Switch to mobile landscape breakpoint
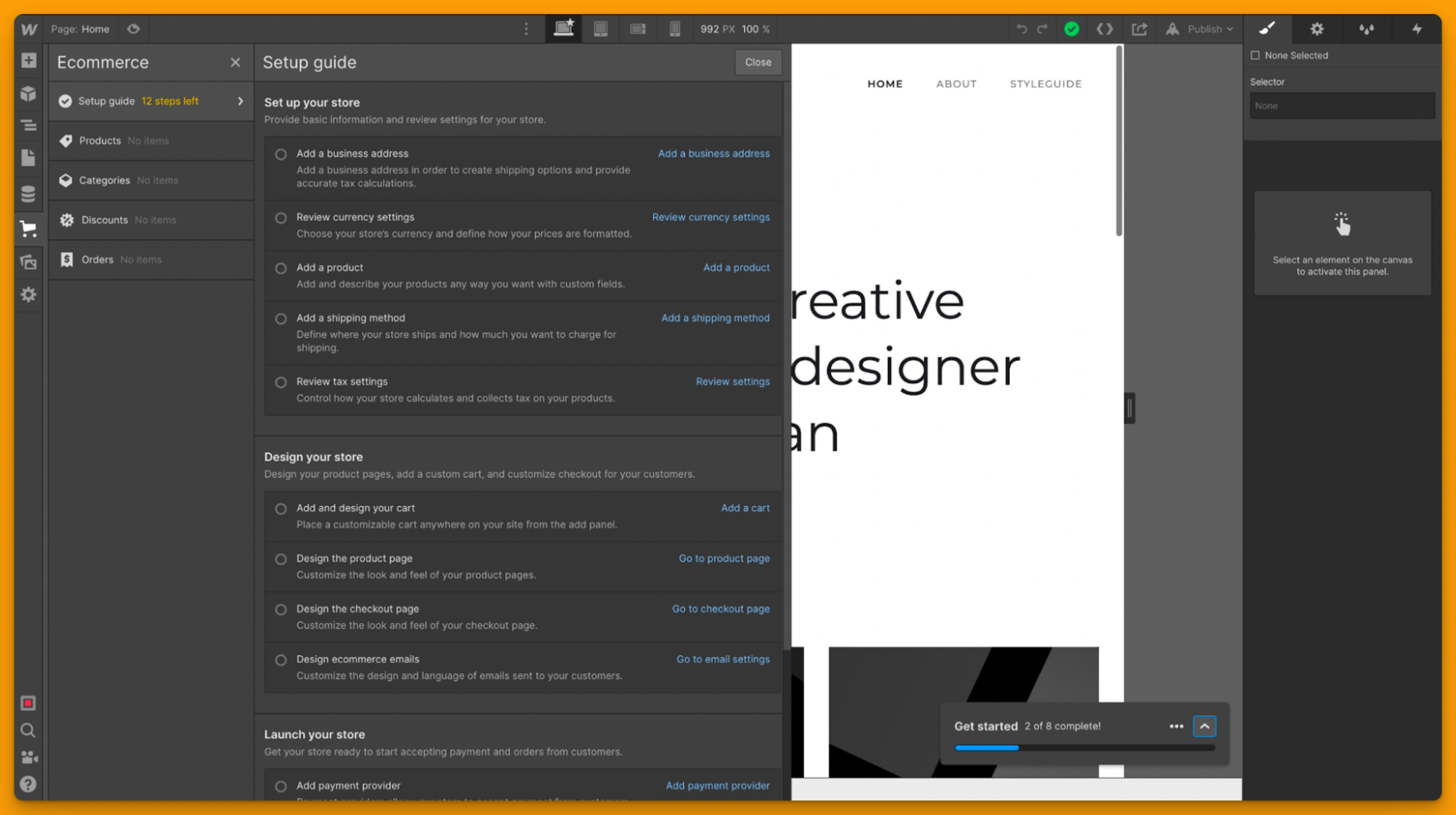This screenshot has width=1456, height=815. 638,28
